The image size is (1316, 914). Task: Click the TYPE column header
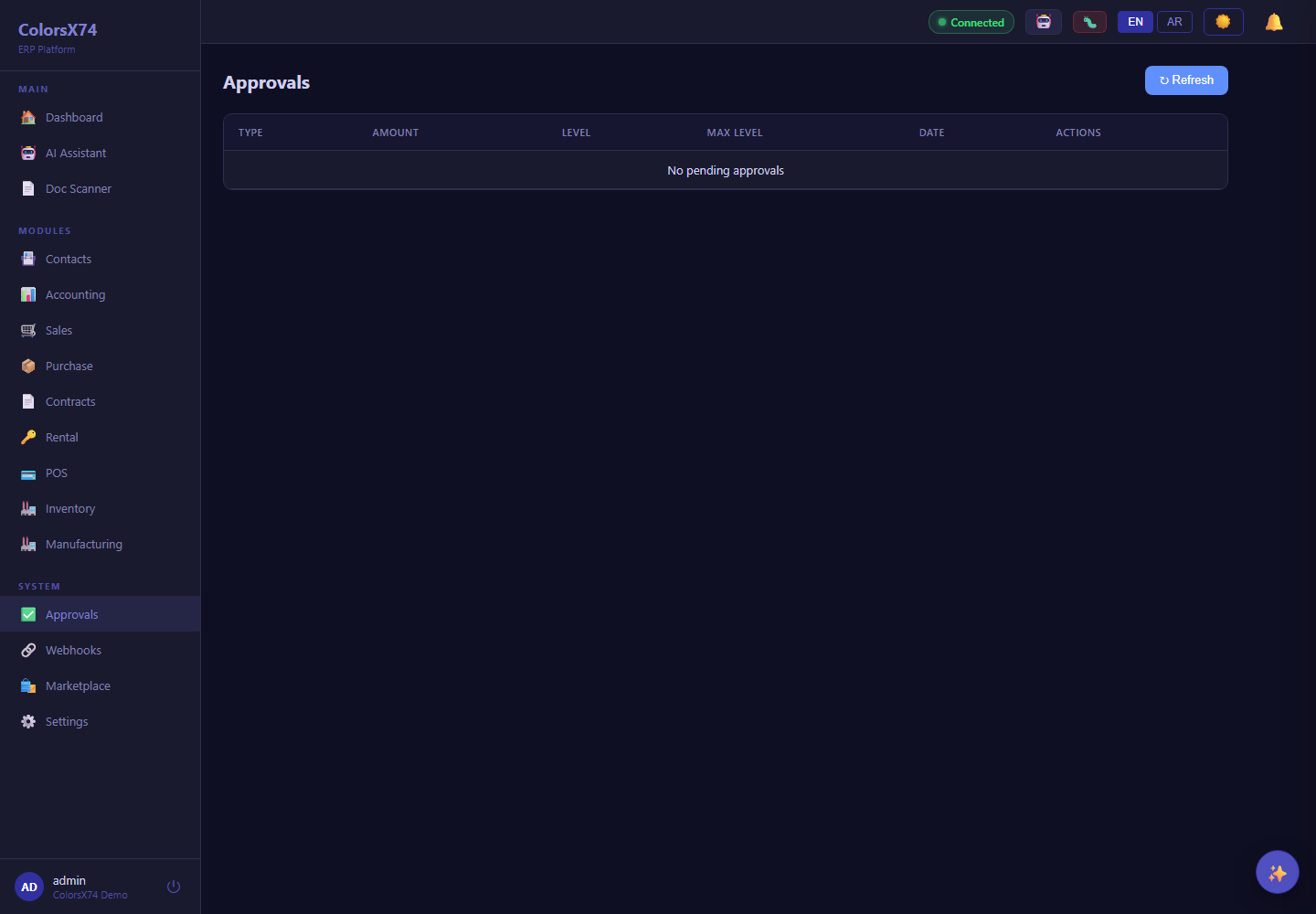point(250,133)
